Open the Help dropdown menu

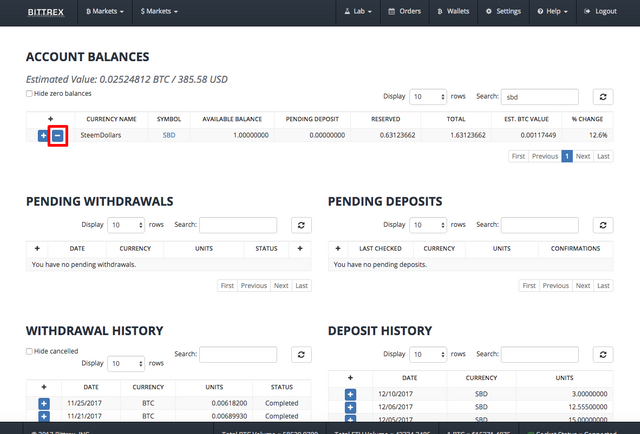pyautogui.click(x=553, y=11)
